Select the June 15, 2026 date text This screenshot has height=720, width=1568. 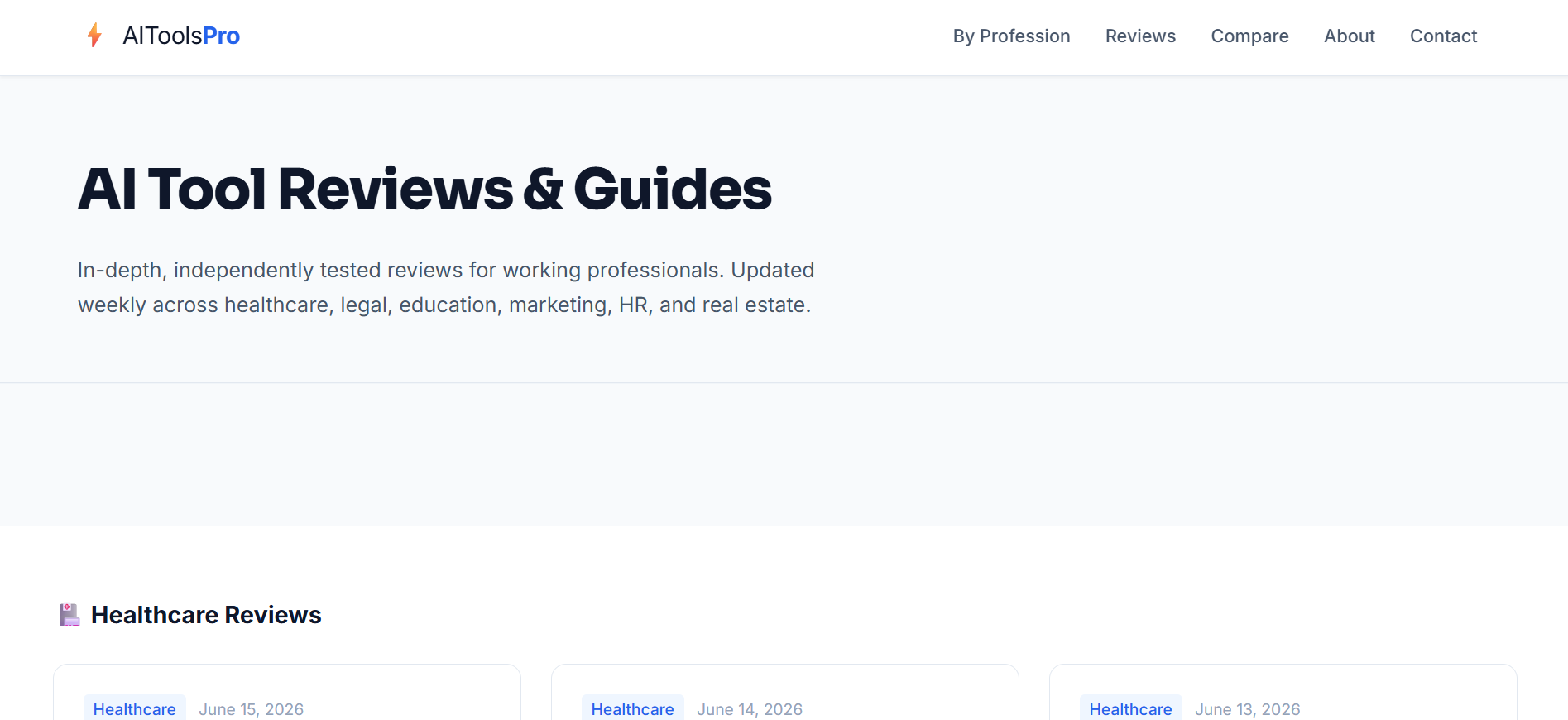pos(251,709)
